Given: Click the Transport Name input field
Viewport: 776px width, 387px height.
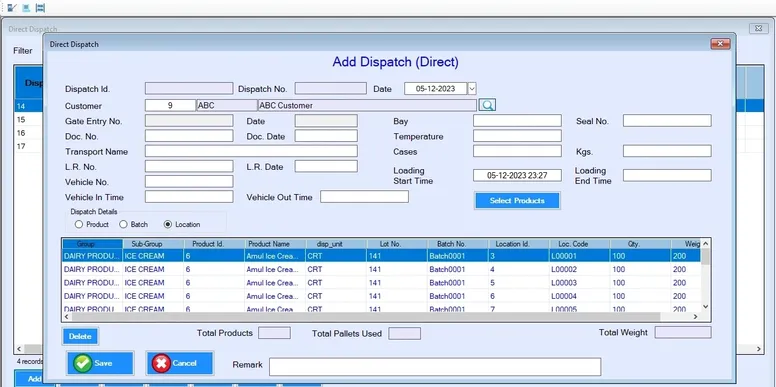Looking at the screenshot, I should point(251,151).
